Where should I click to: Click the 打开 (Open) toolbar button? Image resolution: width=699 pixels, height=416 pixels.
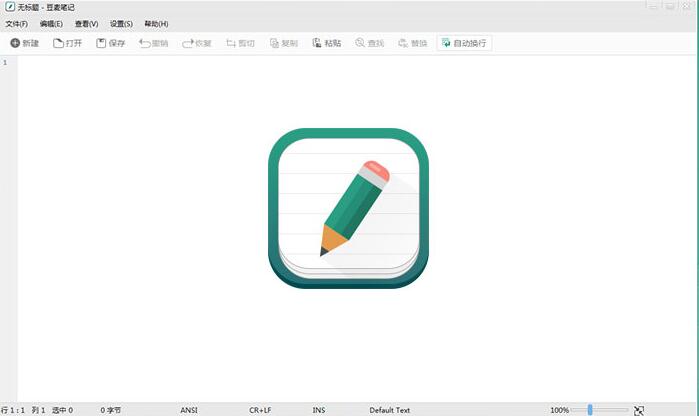67,43
